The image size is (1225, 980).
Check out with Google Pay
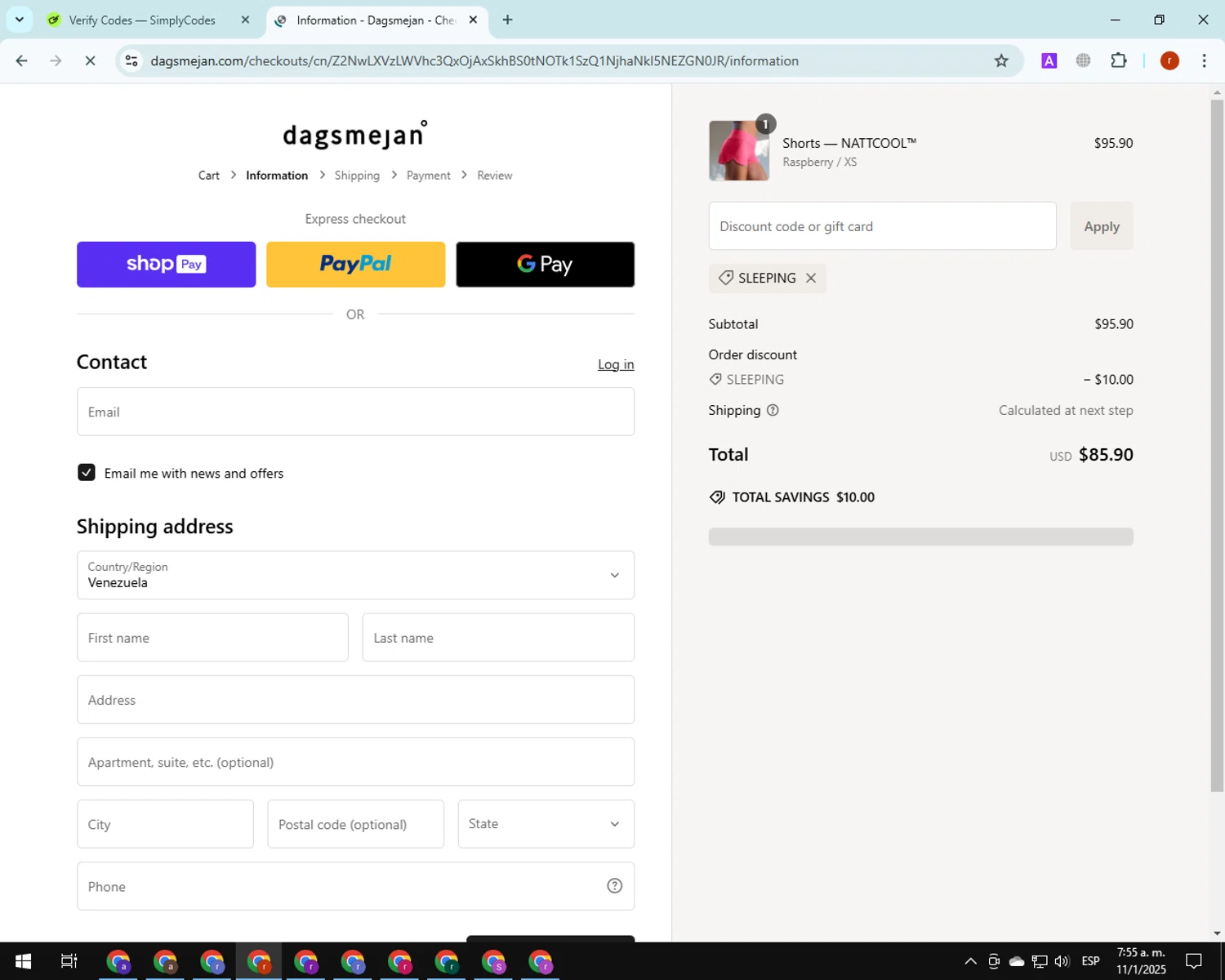[x=545, y=265]
